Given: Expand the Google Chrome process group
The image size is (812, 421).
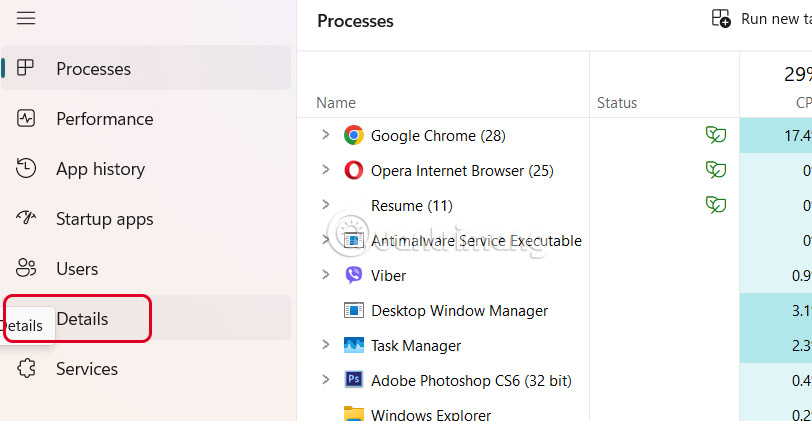Looking at the screenshot, I should click(x=325, y=135).
